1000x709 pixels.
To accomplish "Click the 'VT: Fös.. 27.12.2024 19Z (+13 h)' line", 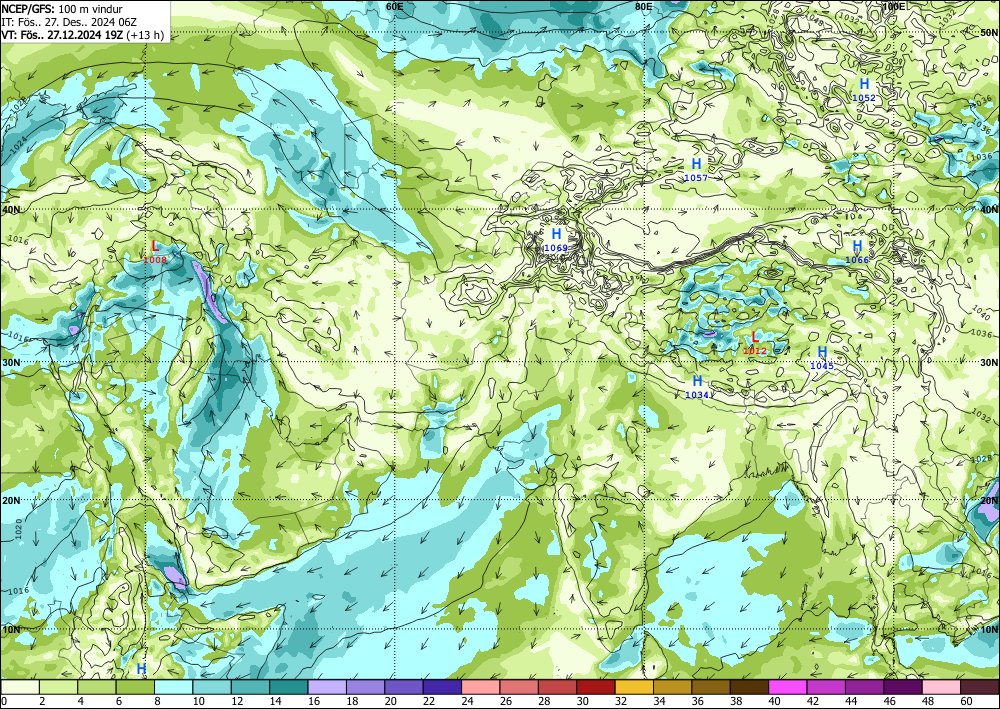I will (x=82, y=34).
